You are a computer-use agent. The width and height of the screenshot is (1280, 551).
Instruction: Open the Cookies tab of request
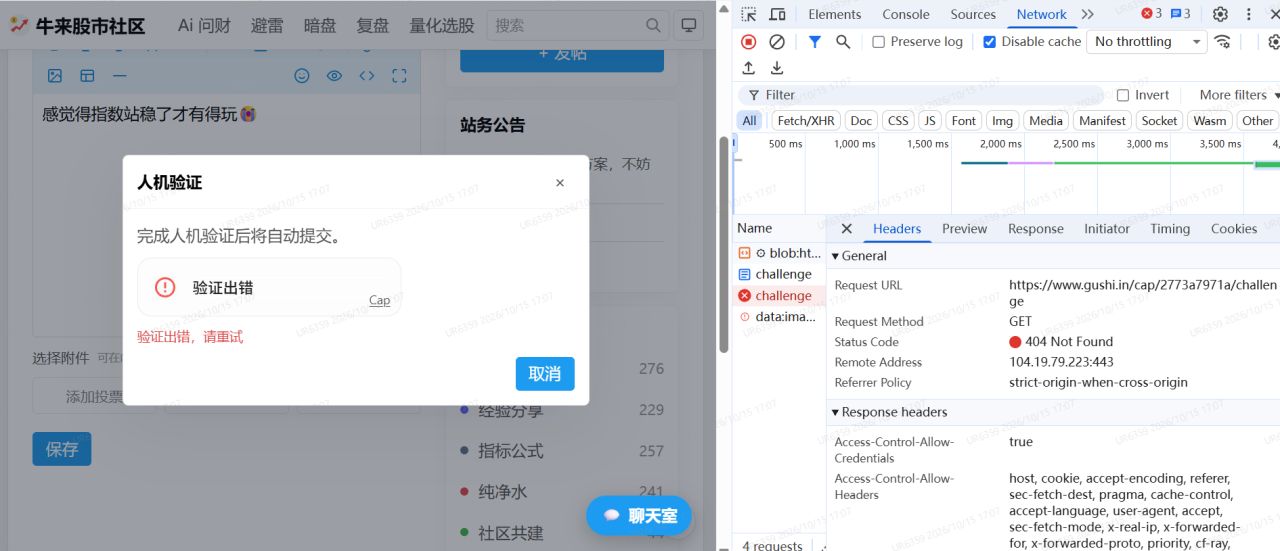(1234, 229)
